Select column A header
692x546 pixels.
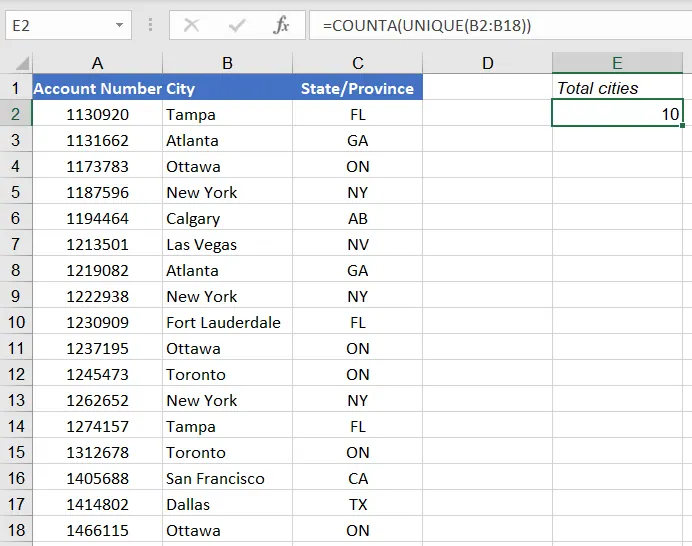(97, 63)
